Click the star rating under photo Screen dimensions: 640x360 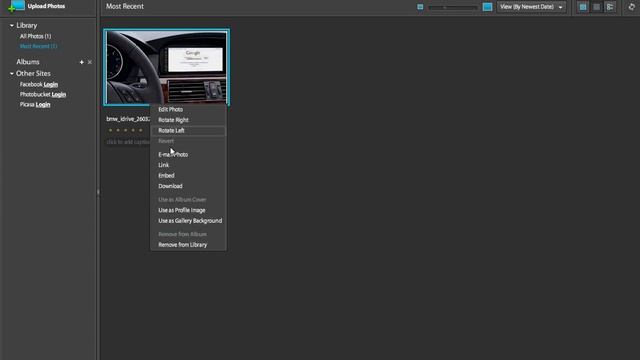(x=125, y=130)
